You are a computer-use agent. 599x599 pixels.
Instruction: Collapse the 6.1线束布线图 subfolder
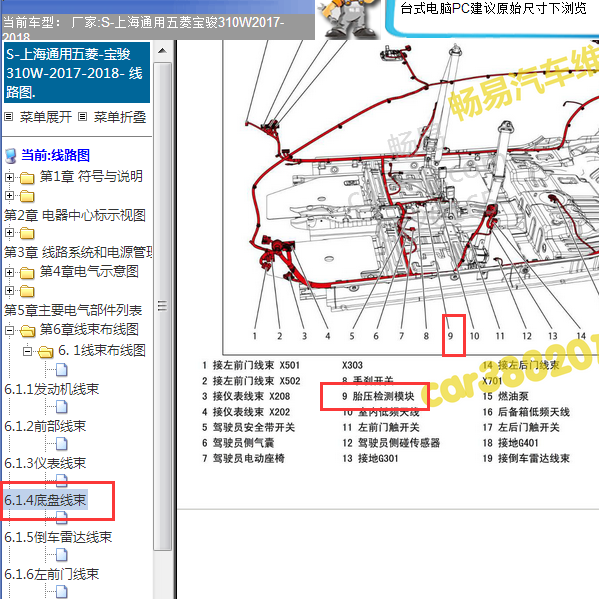(27, 351)
